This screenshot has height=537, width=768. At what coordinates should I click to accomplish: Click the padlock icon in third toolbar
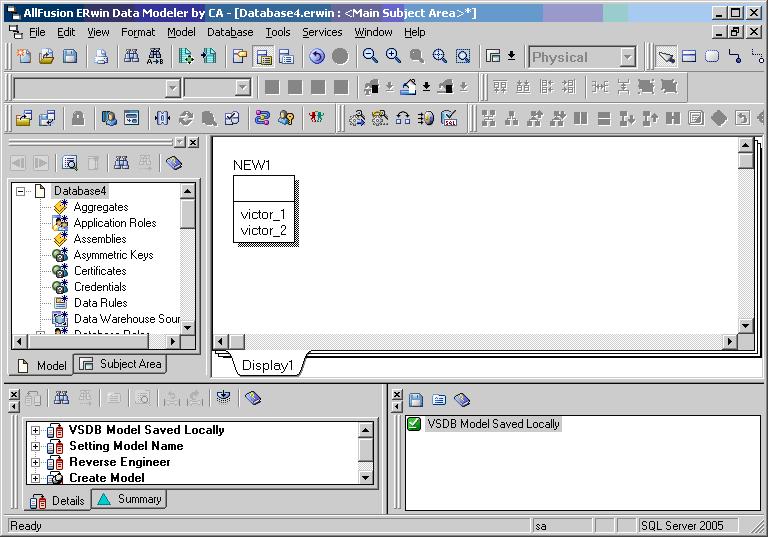click(x=78, y=118)
